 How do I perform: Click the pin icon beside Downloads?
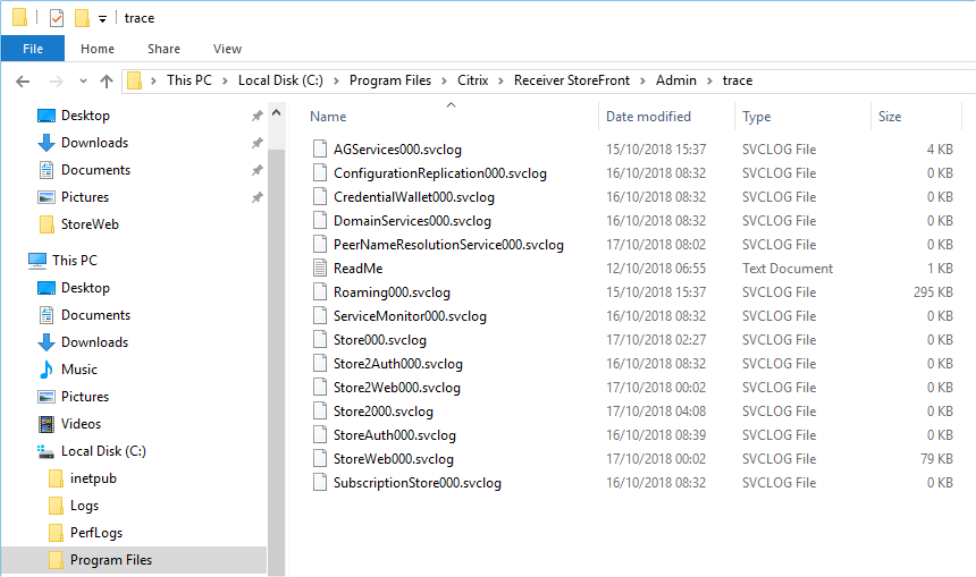point(257,143)
